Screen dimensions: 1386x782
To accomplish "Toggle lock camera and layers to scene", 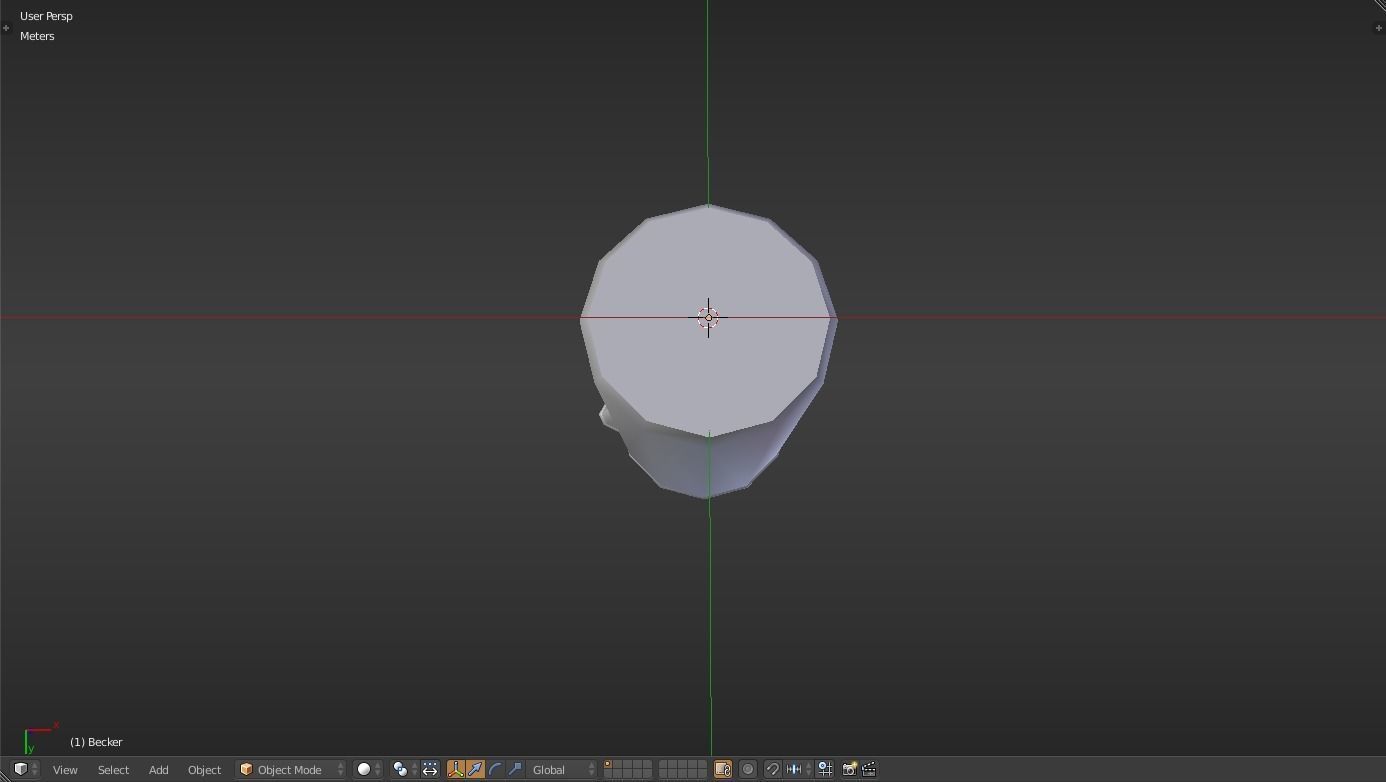I will [722, 769].
